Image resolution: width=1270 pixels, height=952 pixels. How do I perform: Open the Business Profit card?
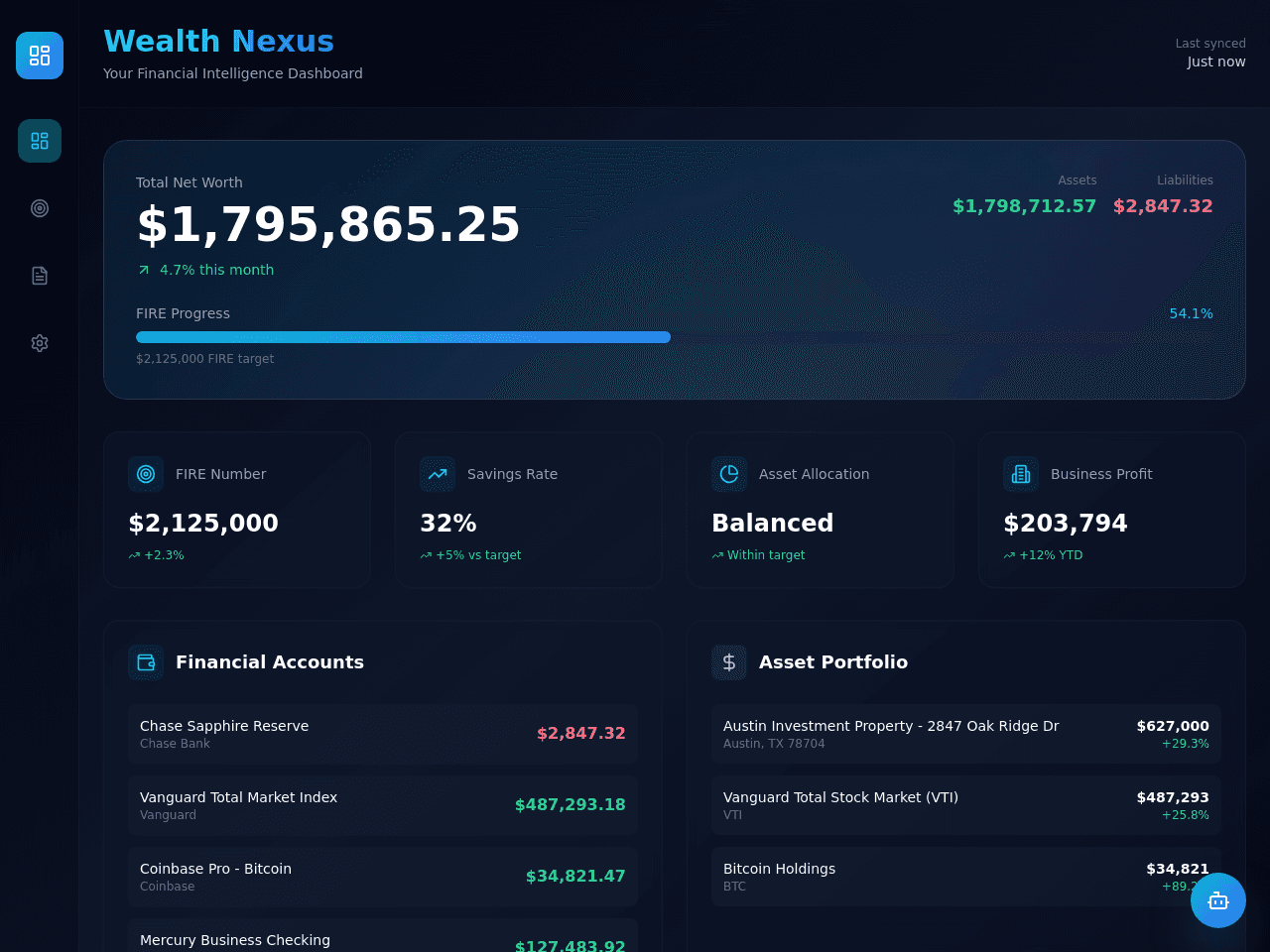1112,510
